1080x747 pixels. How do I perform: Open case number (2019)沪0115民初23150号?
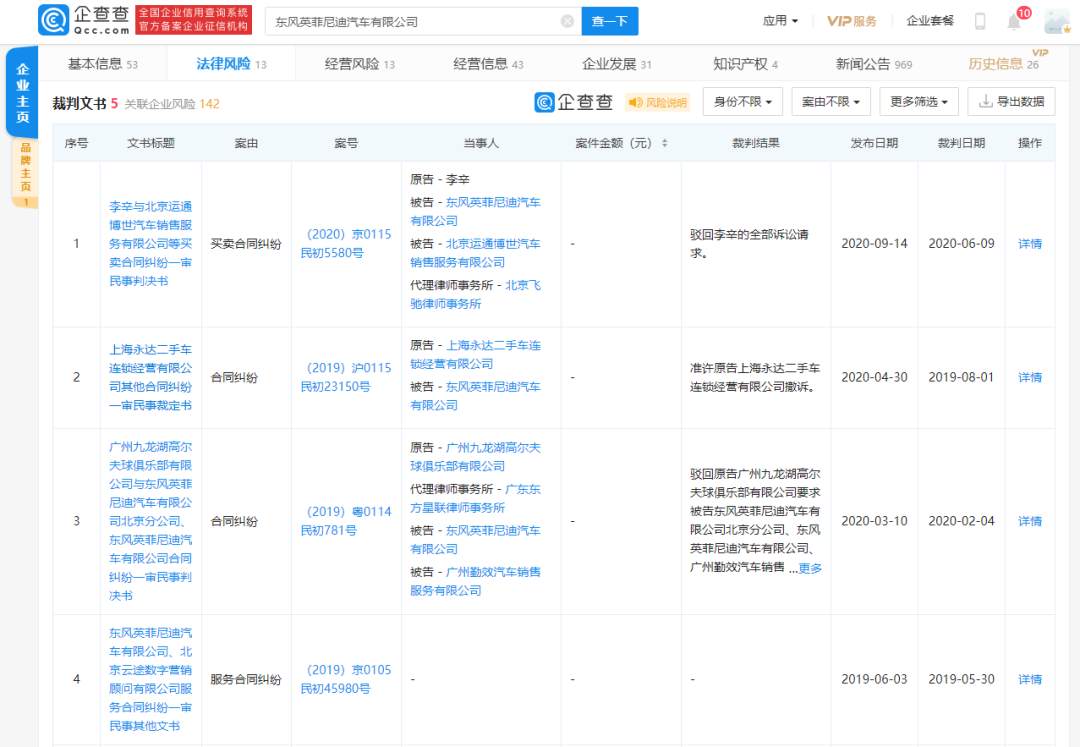(x=346, y=377)
